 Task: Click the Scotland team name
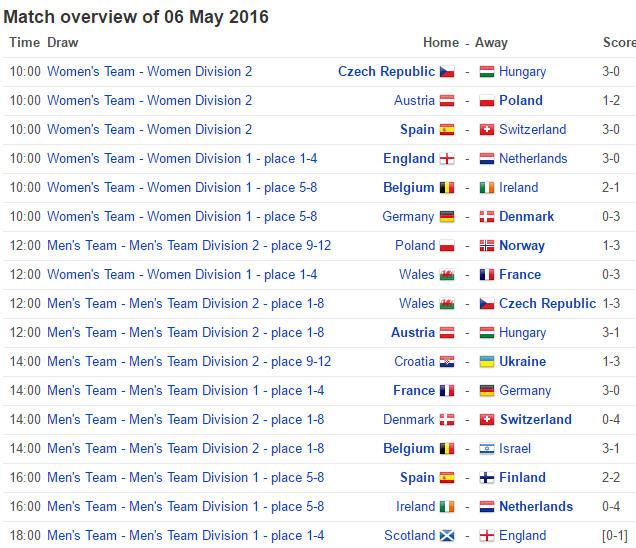(x=409, y=536)
